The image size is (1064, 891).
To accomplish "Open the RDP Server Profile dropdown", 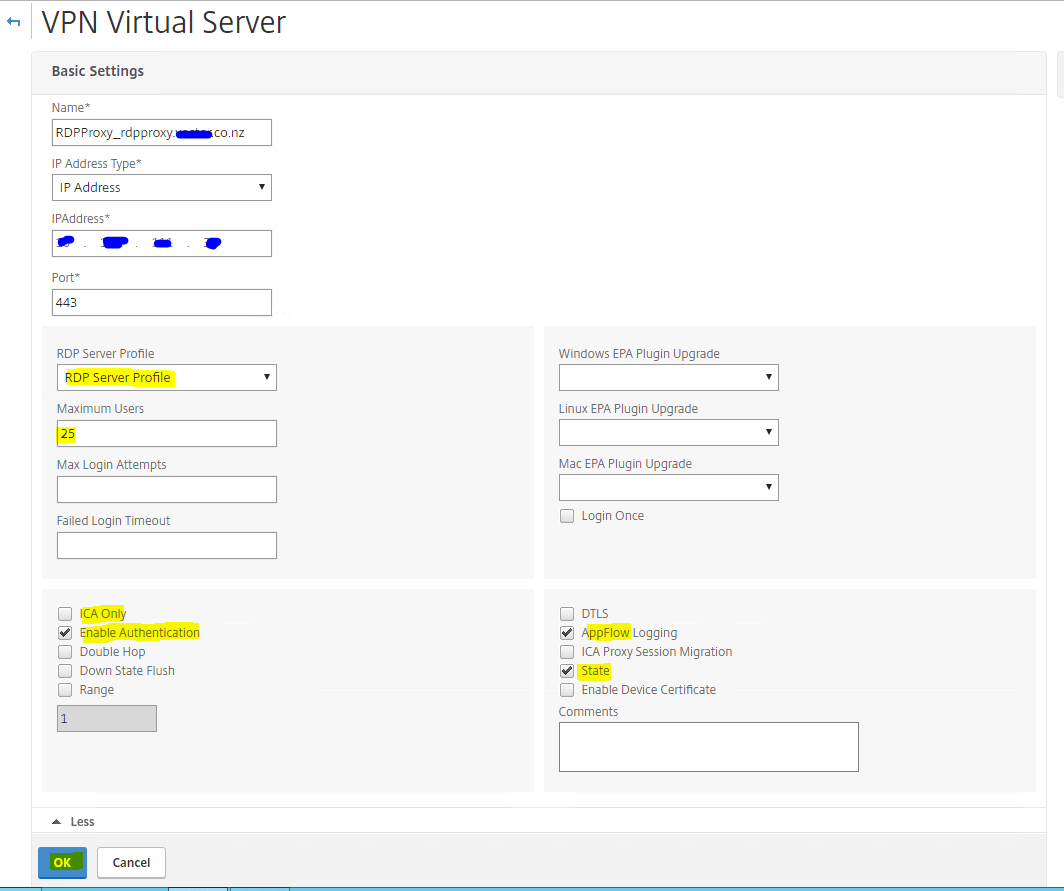I will (166, 377).
